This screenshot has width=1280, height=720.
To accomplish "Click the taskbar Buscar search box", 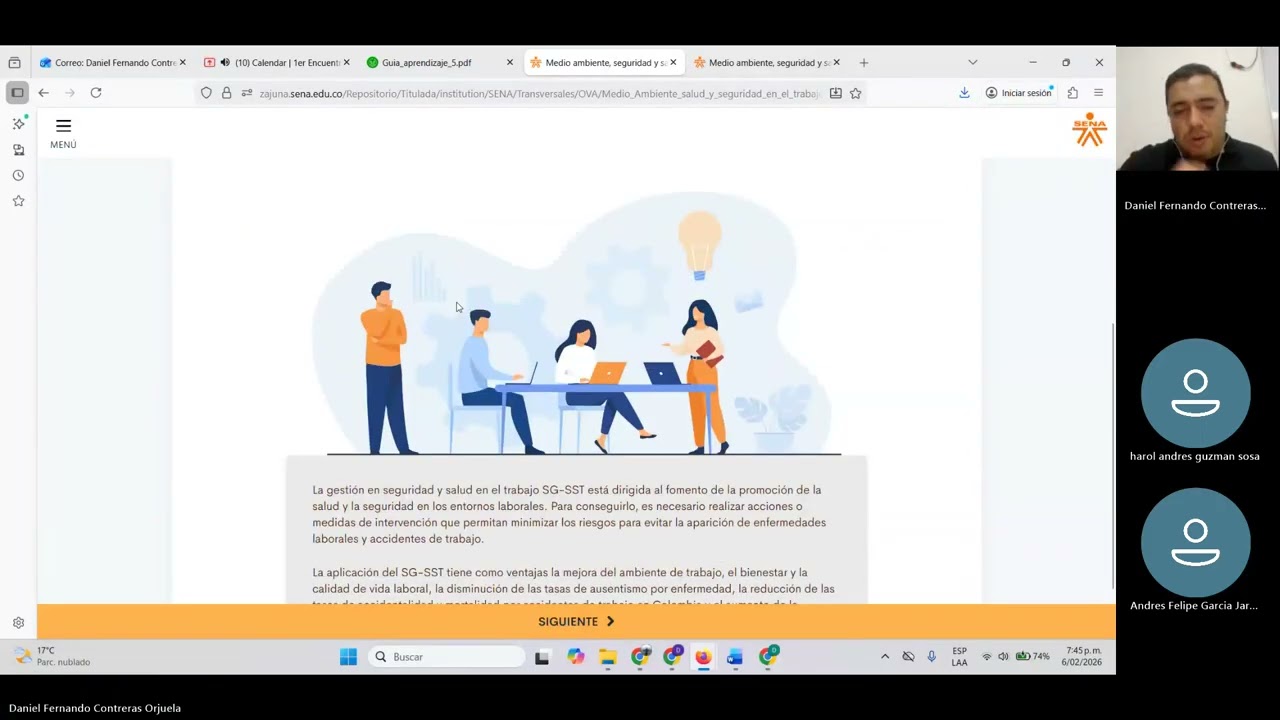I will (446, 657).
